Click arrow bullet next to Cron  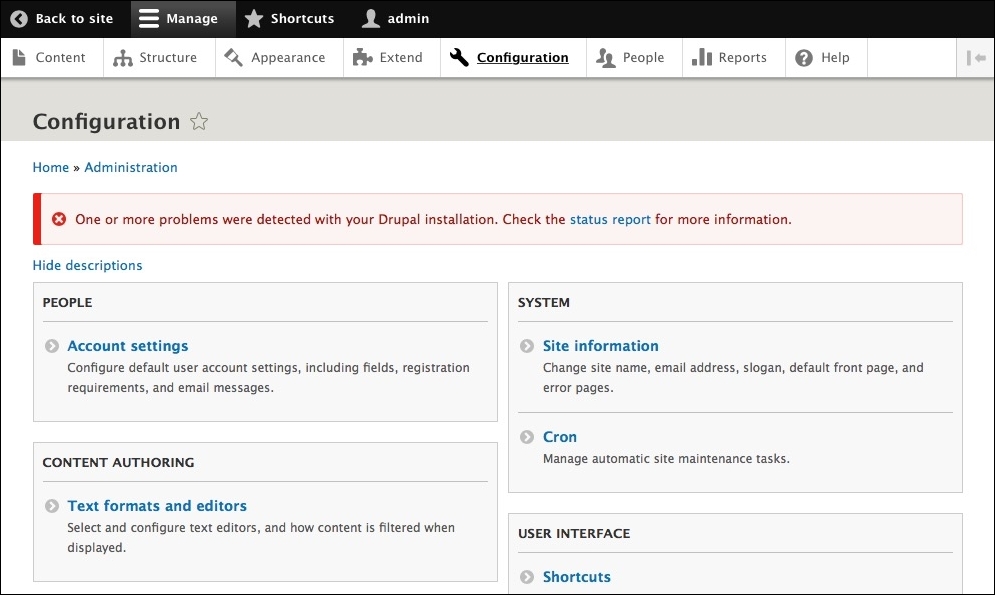527,436
